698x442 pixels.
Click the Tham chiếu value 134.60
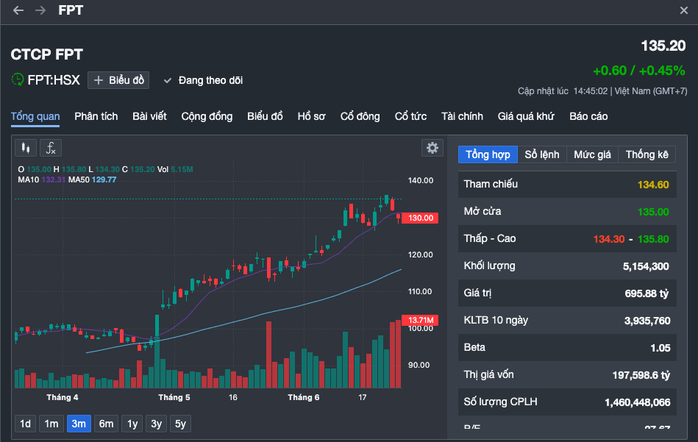tap(653, 185)
